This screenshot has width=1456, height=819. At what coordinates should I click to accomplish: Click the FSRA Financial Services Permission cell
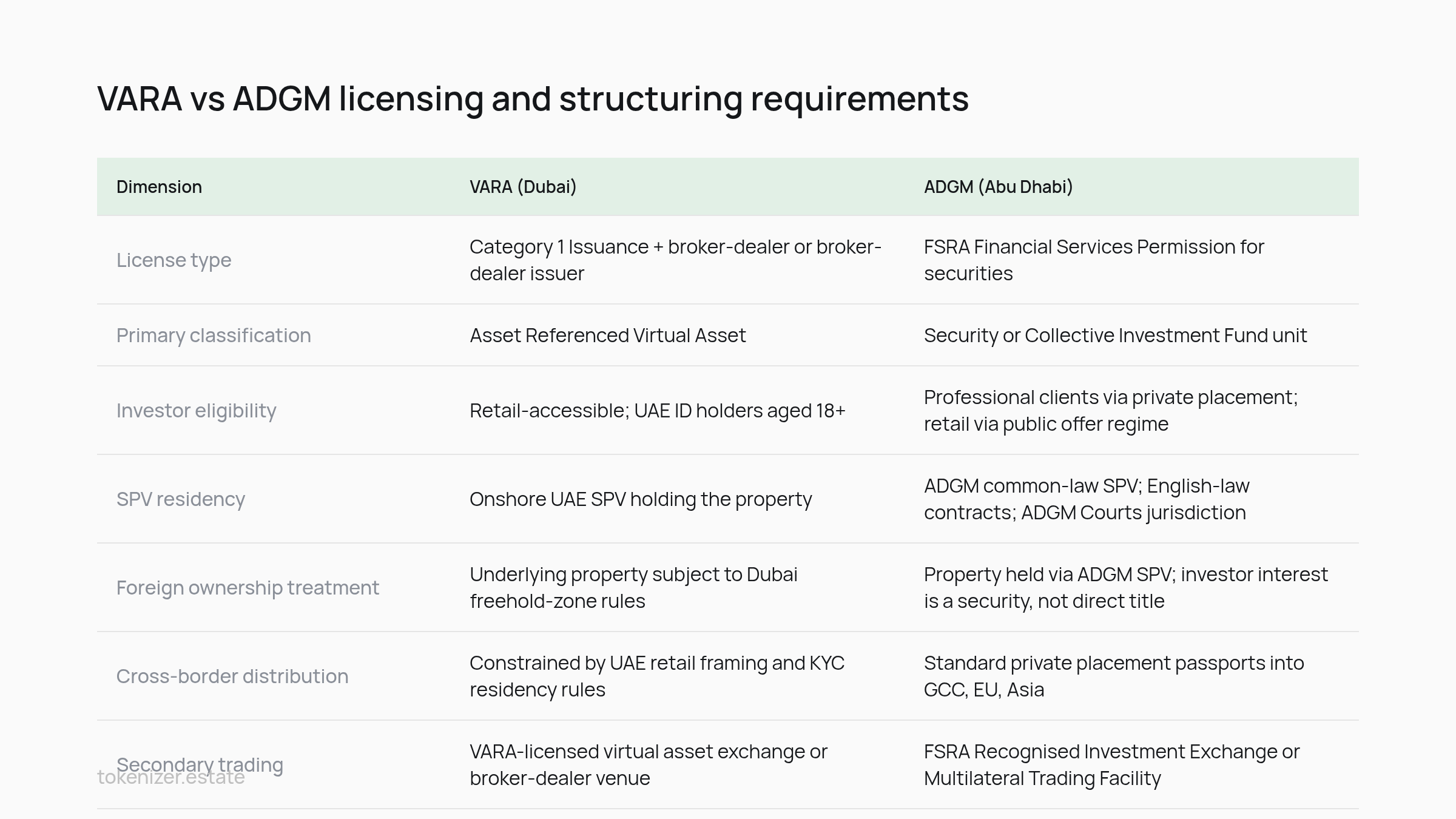pyautogui.click(x=1094, y=260)
